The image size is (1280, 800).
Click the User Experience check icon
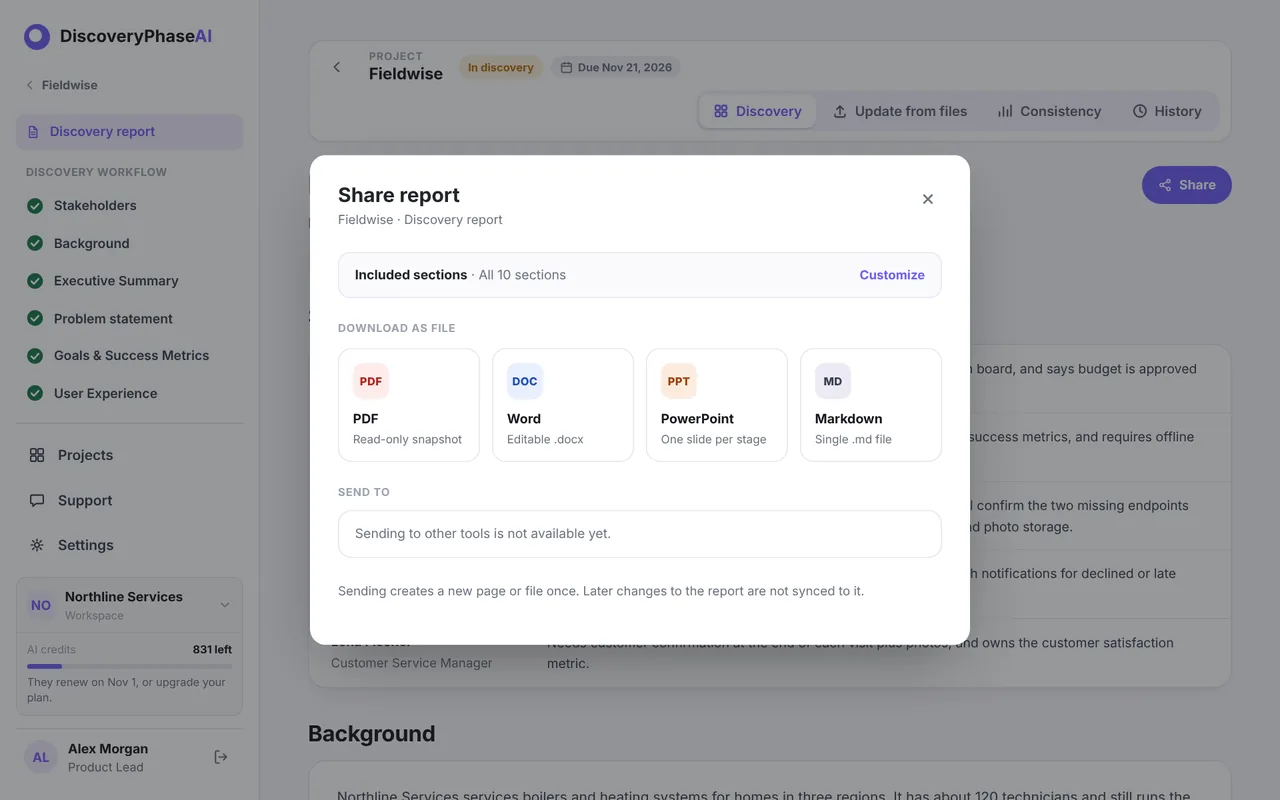[x=35, y=394]
